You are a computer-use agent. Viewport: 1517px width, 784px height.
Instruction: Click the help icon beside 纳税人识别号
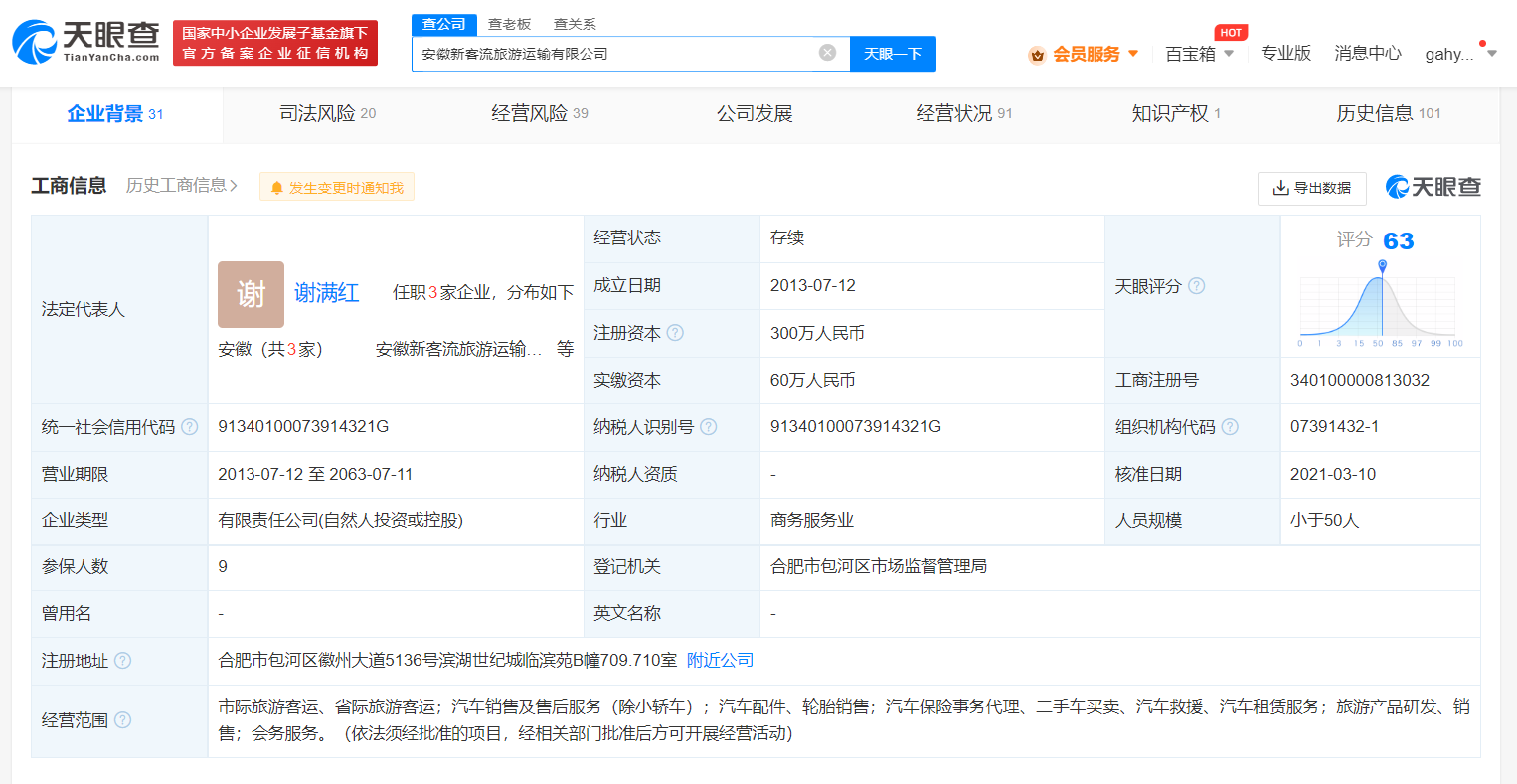709,427
